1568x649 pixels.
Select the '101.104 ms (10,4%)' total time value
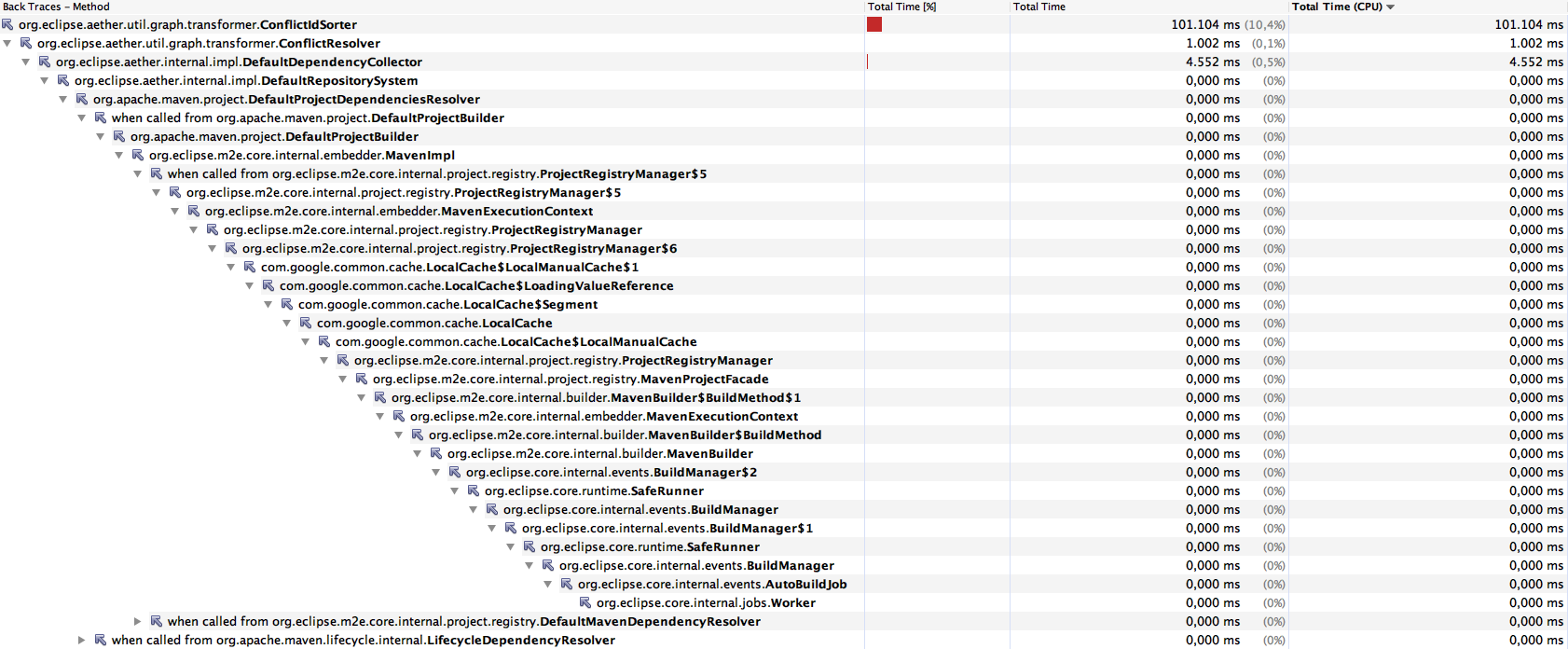tap(1228, 24)
